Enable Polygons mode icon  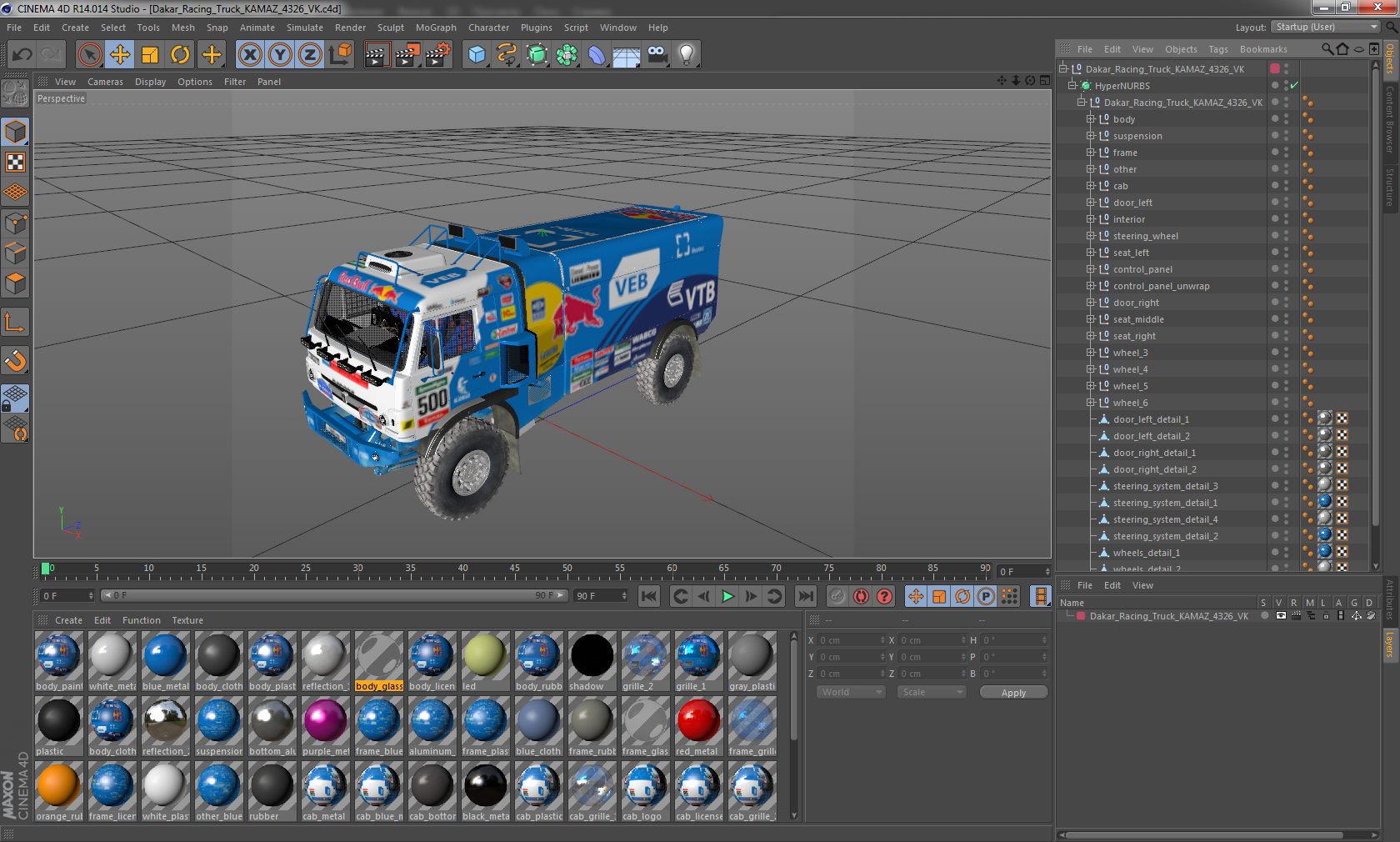click(x=15, y=283)
